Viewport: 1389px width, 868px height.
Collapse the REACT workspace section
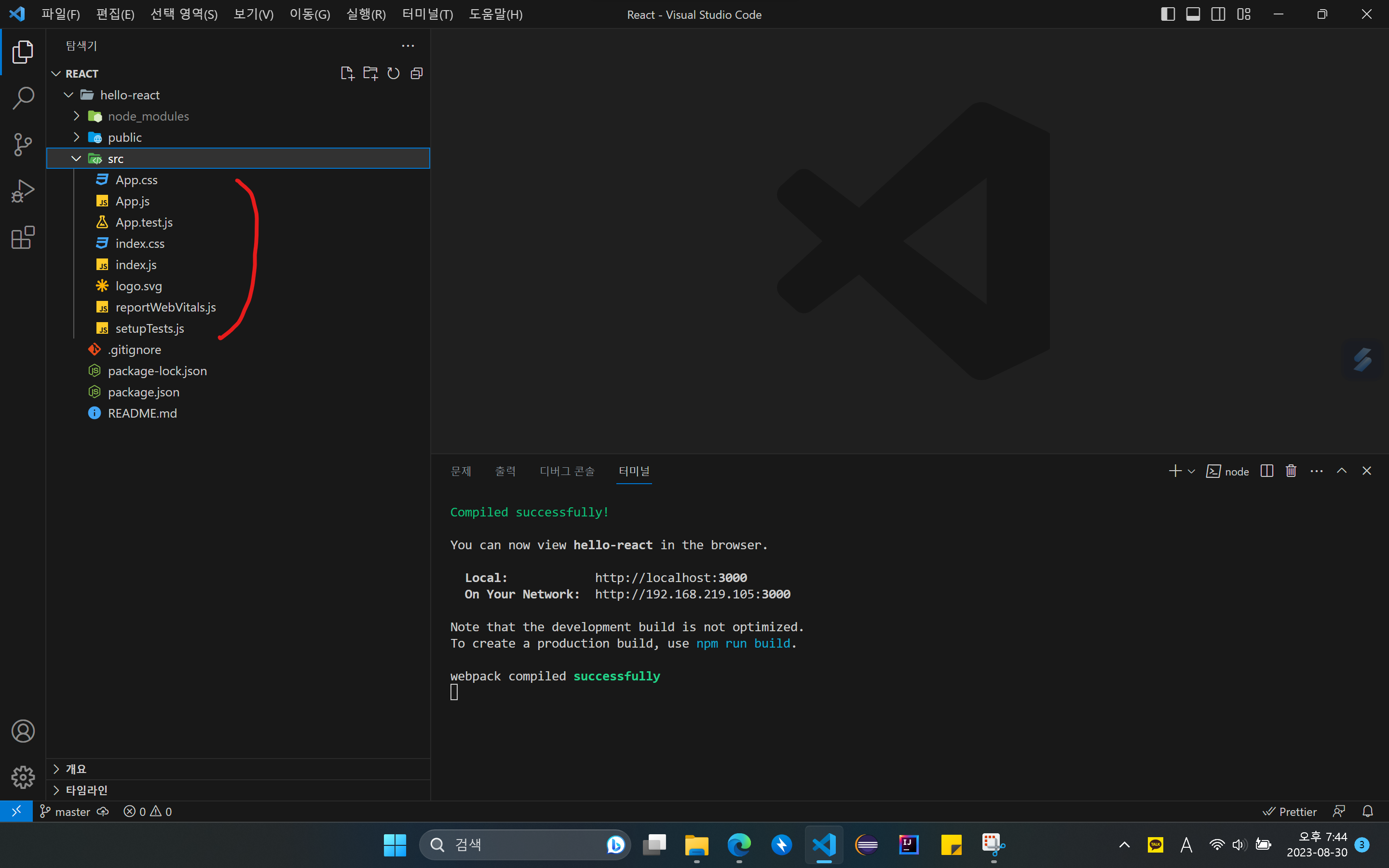pyautogui.click(x=56, y=73)
